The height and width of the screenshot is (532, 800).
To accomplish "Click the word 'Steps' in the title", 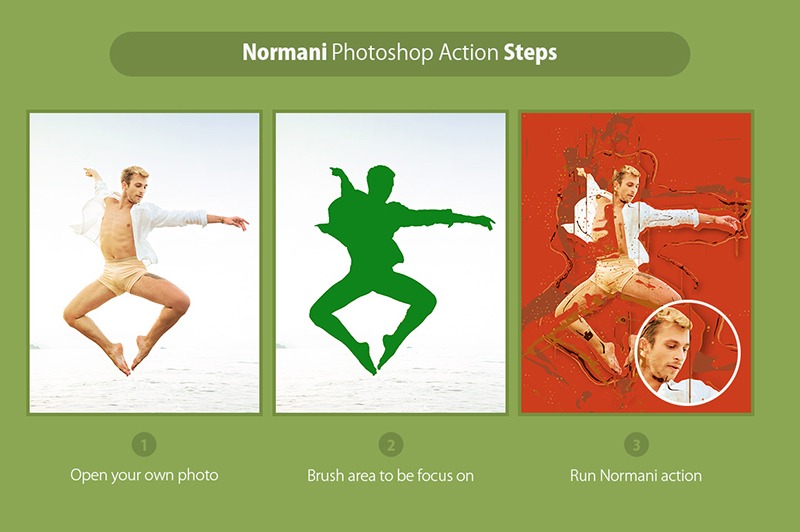I will pyautogui.click(x=530, y=54).
